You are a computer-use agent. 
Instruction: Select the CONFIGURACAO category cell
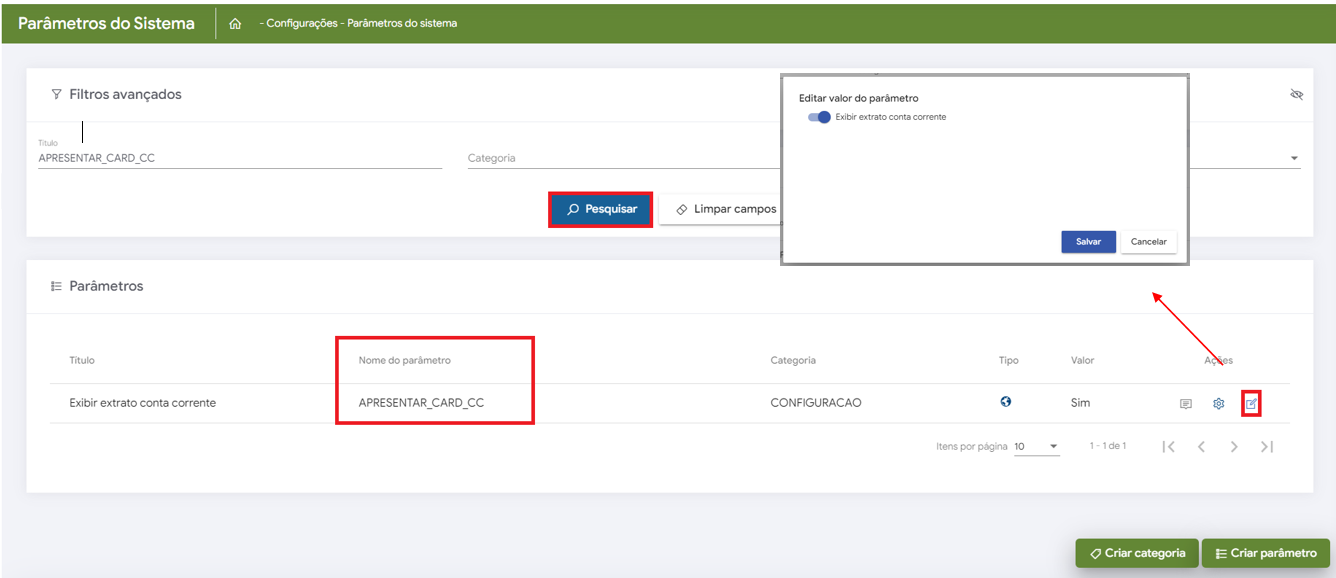tap(816, 403)
